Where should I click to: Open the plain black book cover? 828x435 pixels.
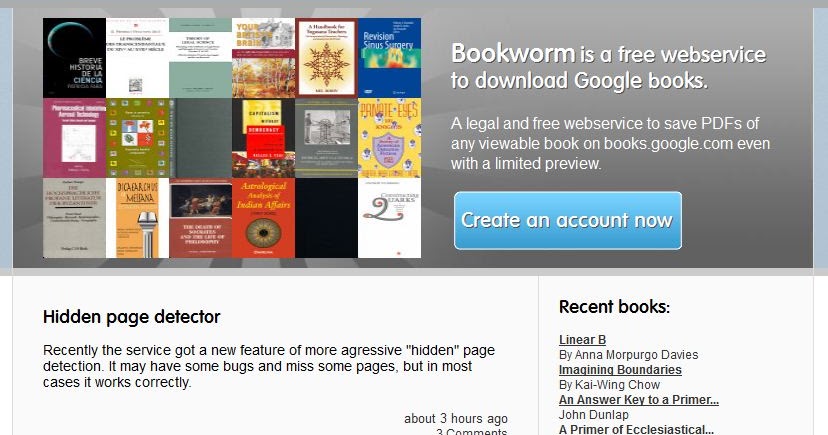coord(326,218)
